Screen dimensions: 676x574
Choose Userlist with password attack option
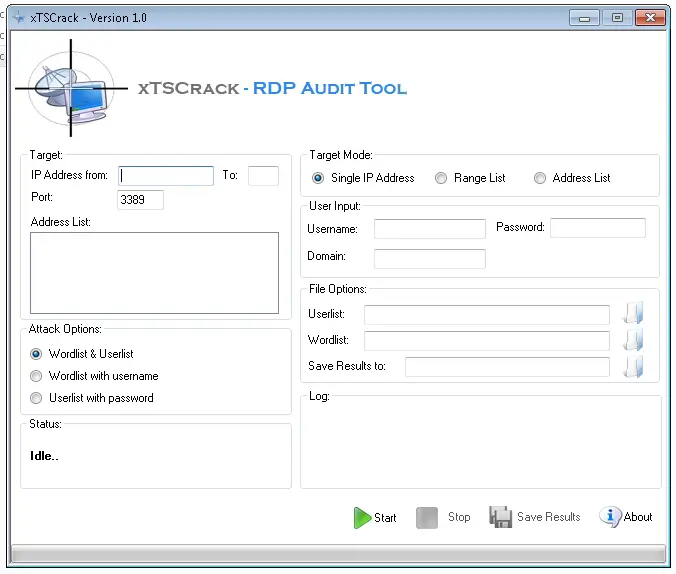pyautogui.click(x=37, y=398)
